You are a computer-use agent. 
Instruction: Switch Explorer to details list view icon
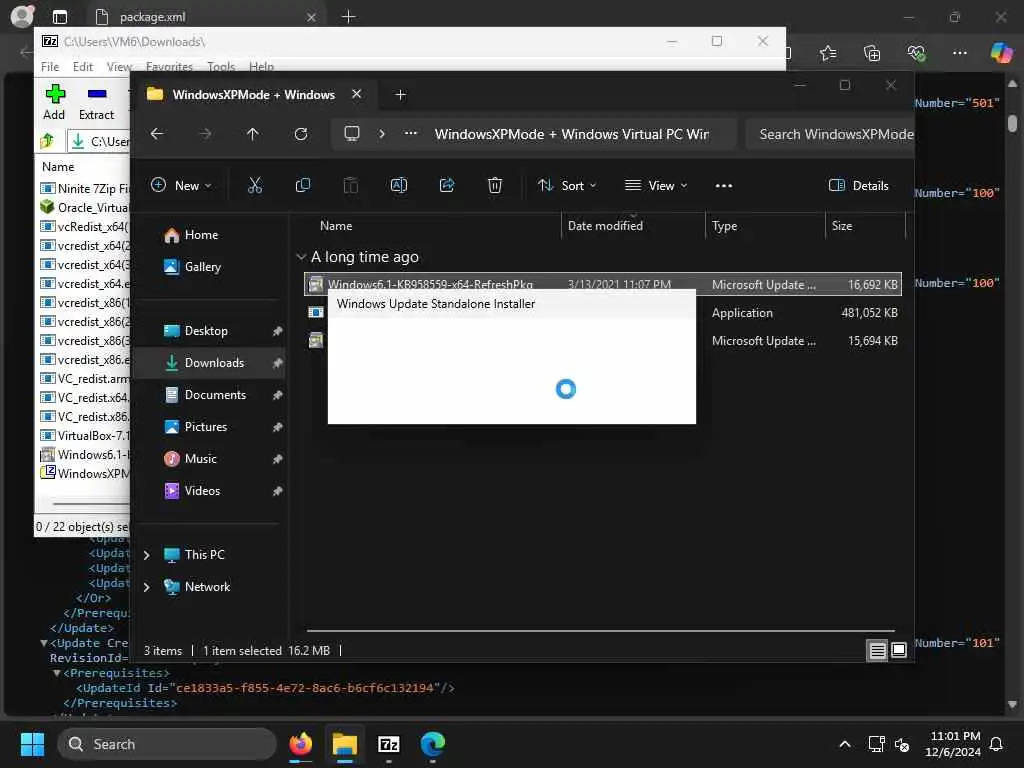tap(877, 650)
